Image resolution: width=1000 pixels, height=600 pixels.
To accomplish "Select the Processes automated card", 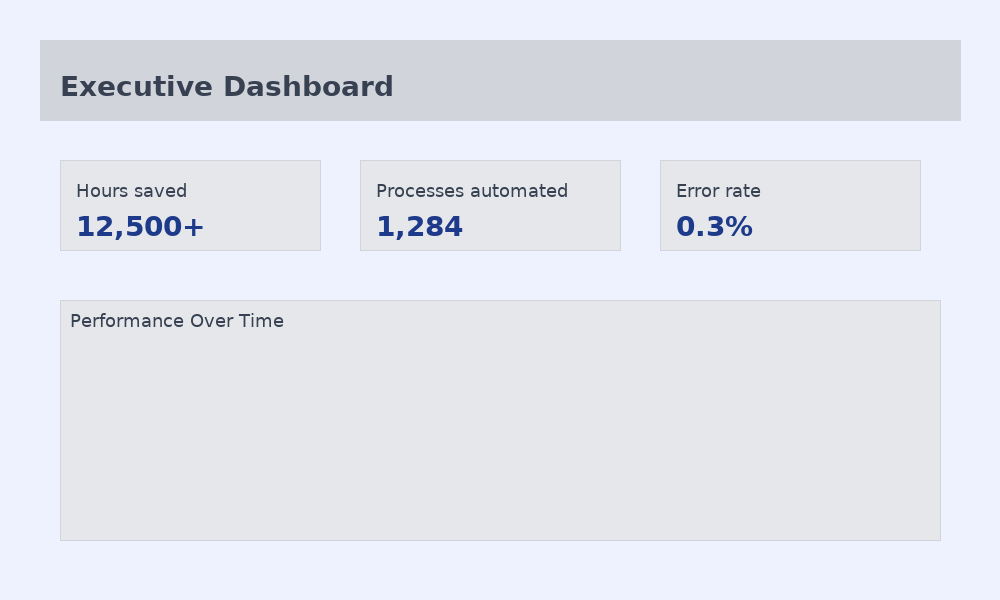I will 490,205.
